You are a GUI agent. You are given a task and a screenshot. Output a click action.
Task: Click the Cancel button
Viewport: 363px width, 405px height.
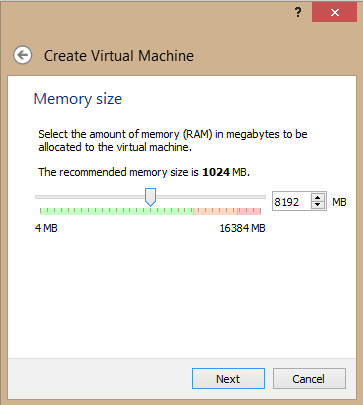[309, 379]
